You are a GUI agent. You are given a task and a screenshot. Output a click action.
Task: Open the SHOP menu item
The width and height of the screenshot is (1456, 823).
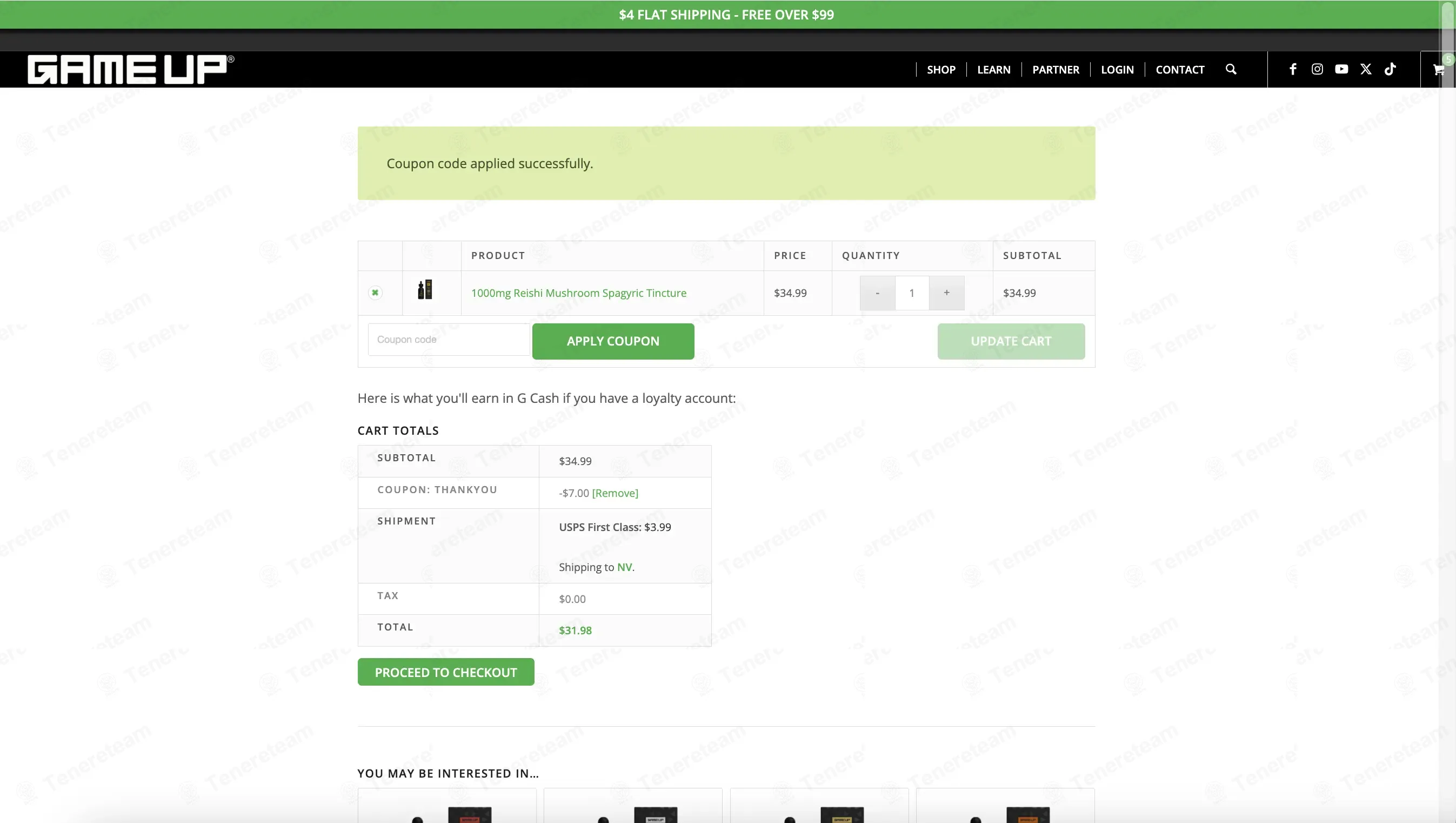tap(941, 70)
